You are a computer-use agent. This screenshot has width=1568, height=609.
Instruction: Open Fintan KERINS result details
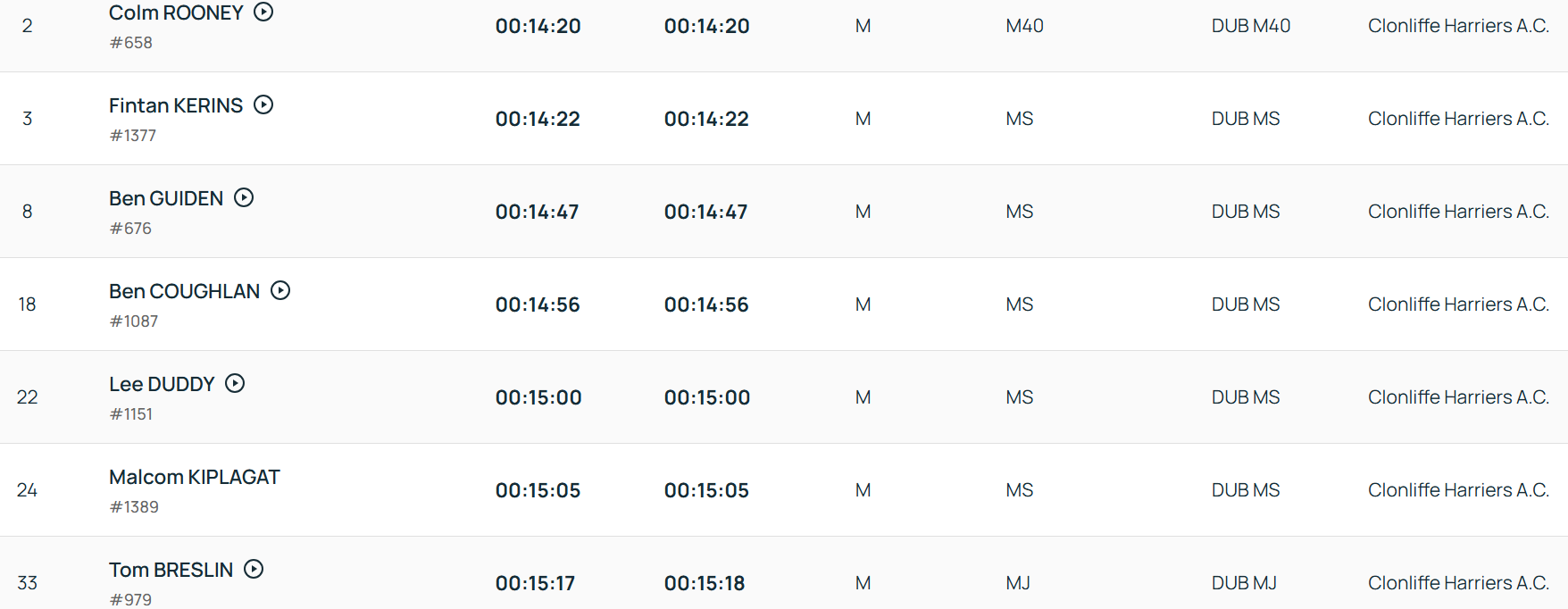tap(176, 105)
